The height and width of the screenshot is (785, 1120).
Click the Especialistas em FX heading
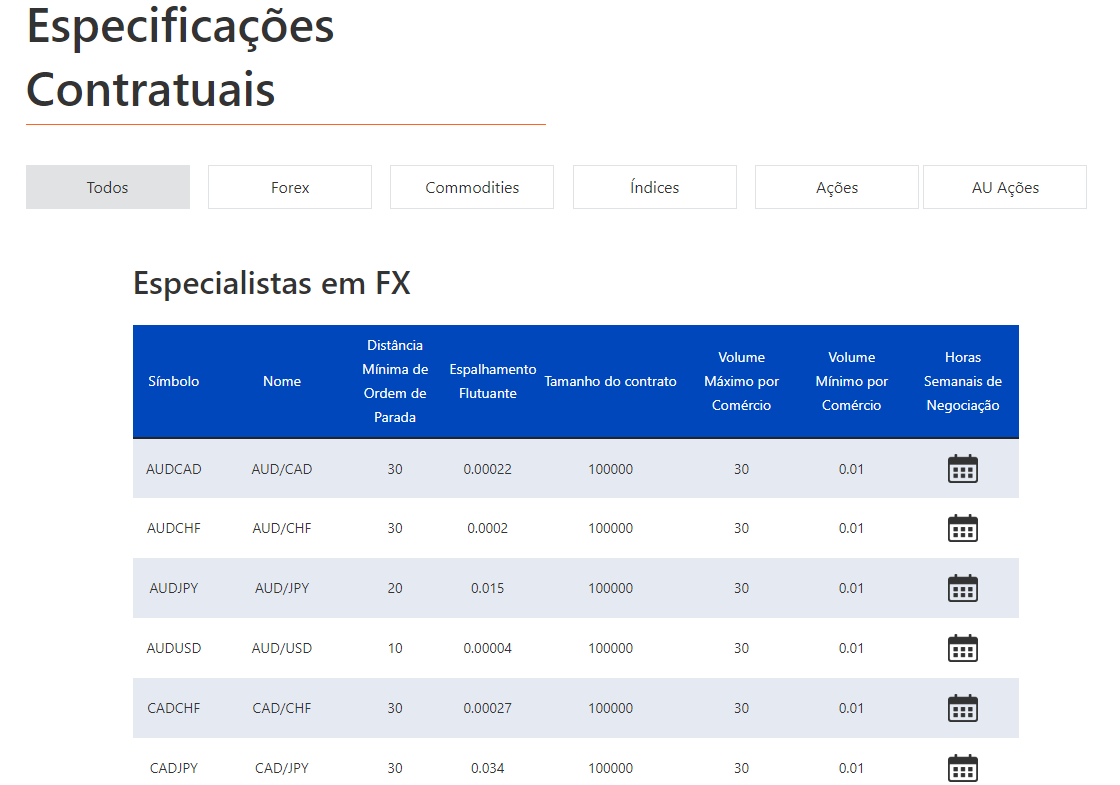(x=272, y=283)
